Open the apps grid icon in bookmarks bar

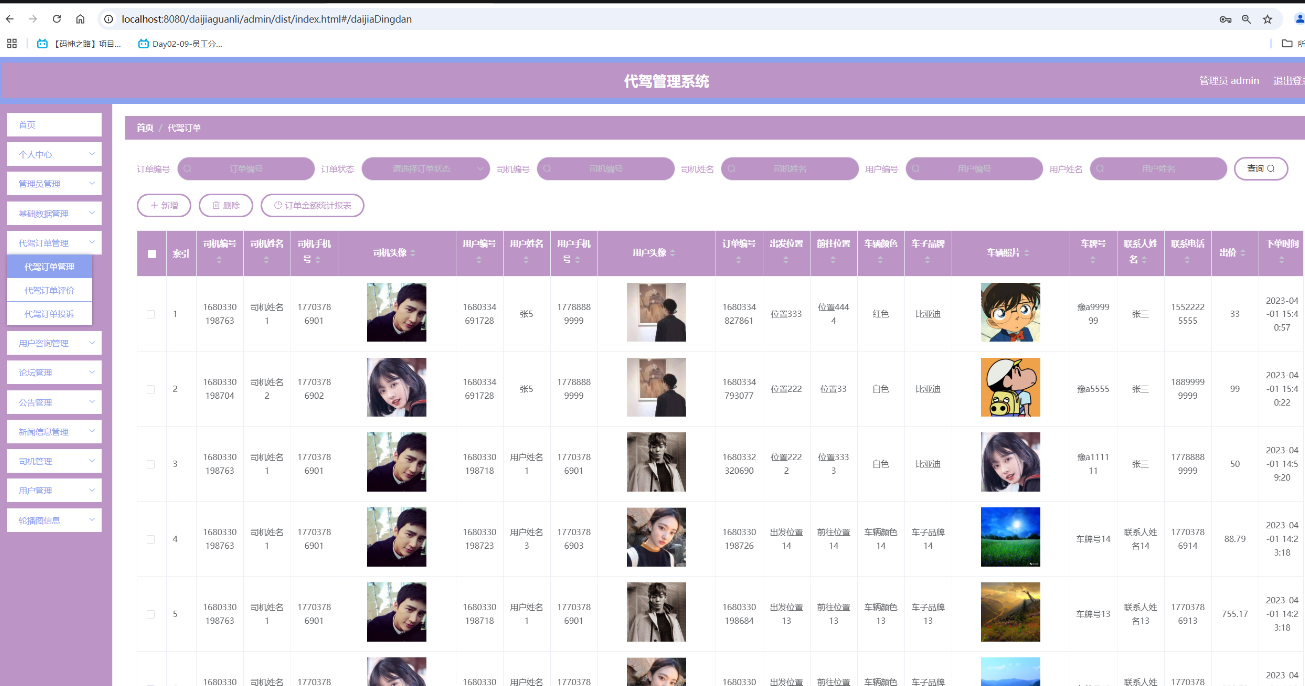point(12,43)
